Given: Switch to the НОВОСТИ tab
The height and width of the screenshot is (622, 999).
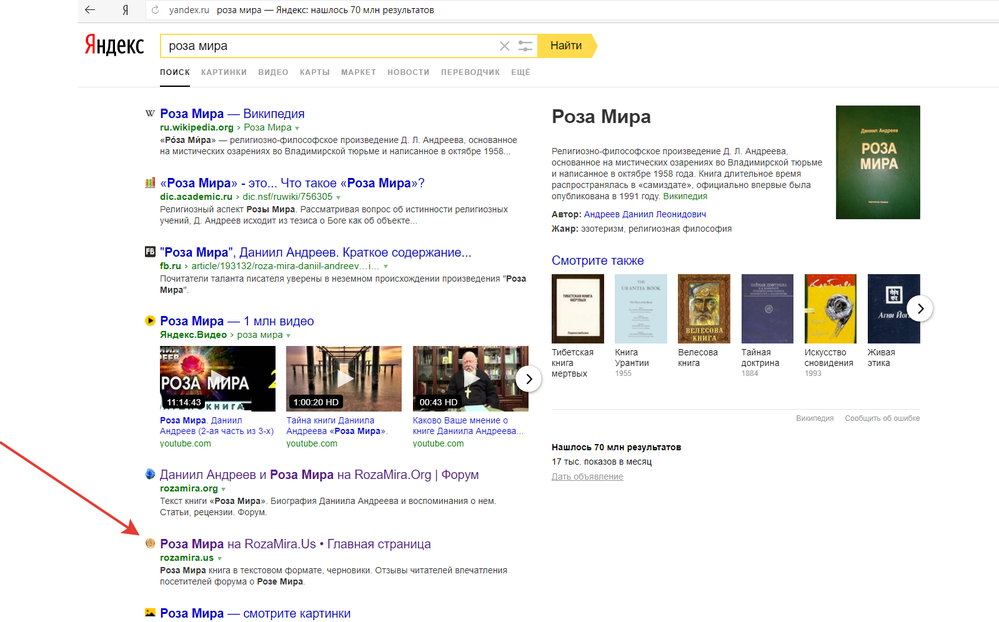Looking at the screenshot, I should pyautogui.click(x=408, y=72).
